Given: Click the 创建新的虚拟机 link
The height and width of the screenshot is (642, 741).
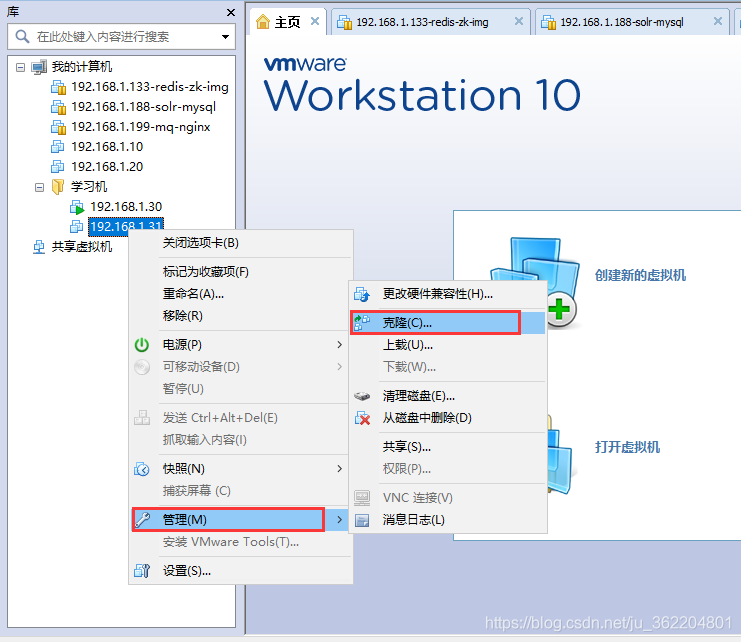Looking at the screenshot, I should pyautogui.click(x=640, y=275).
